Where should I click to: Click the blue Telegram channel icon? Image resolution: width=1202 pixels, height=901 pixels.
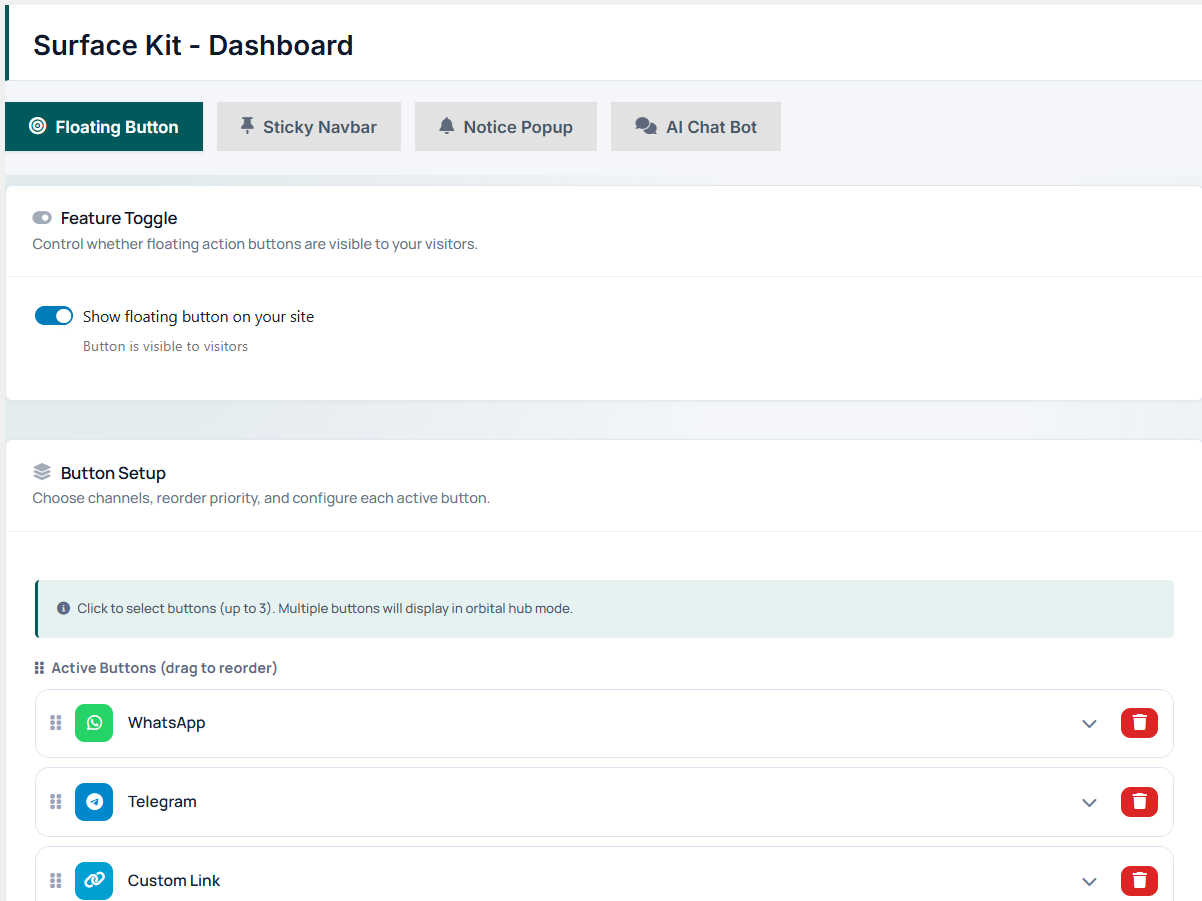pyautogui.click(x=94, y=802)
